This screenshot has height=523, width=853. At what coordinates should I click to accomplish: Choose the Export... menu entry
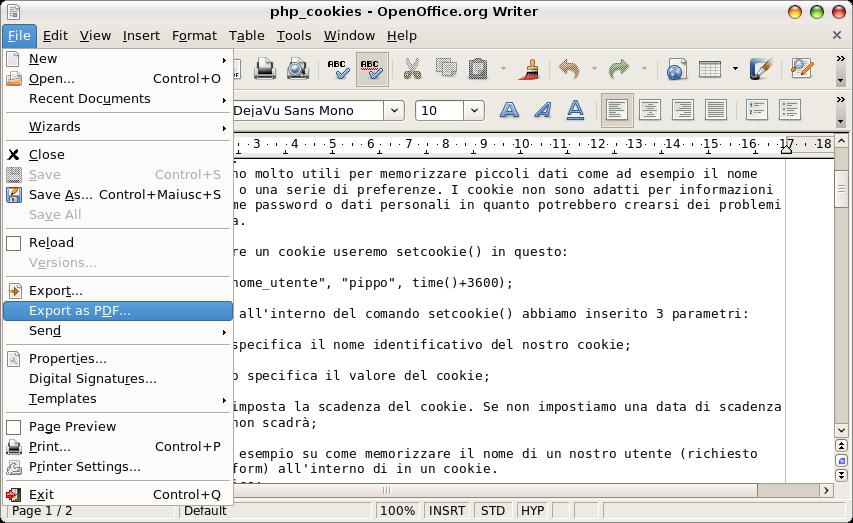tap(118, 291)
